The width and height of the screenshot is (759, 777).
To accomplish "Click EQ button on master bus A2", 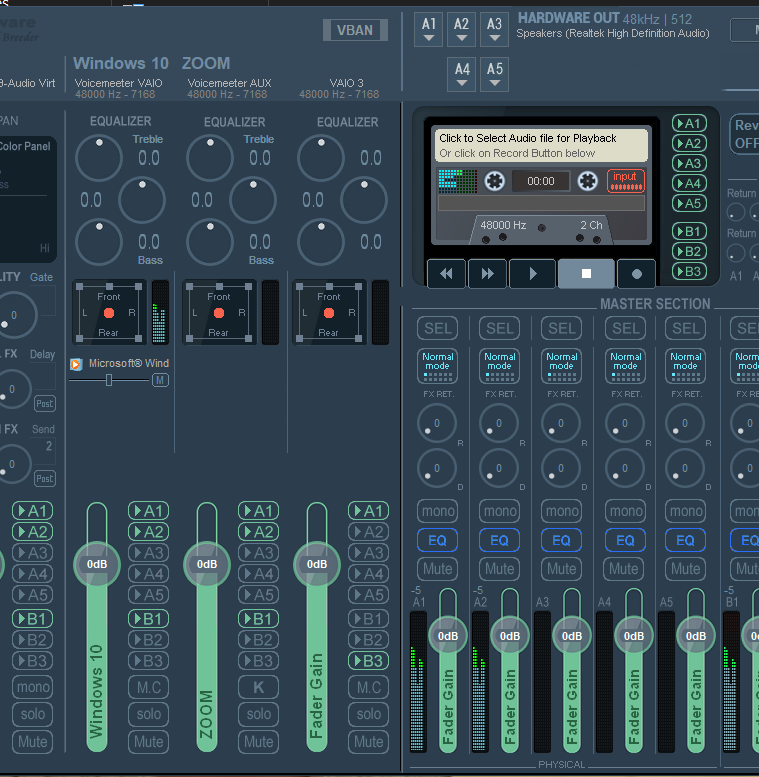I will point(499,540).
